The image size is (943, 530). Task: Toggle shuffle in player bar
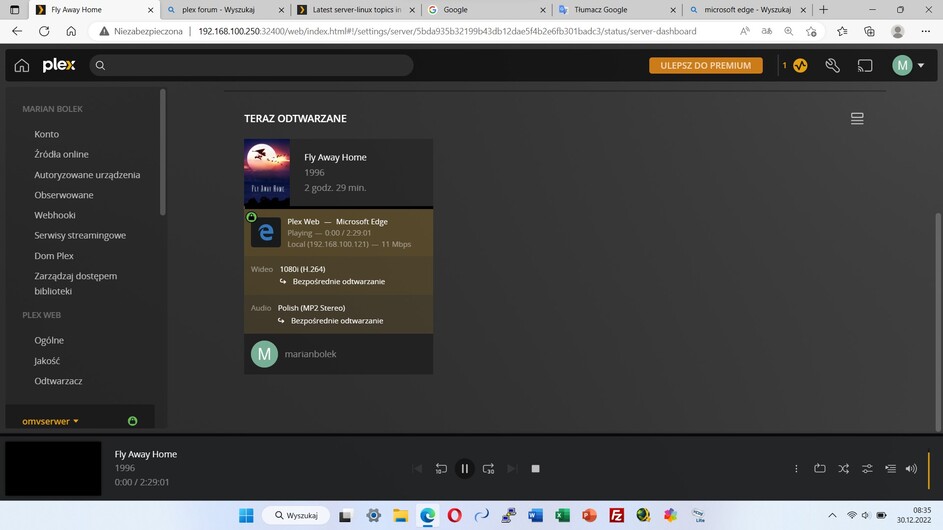click(x=843, y=469)
